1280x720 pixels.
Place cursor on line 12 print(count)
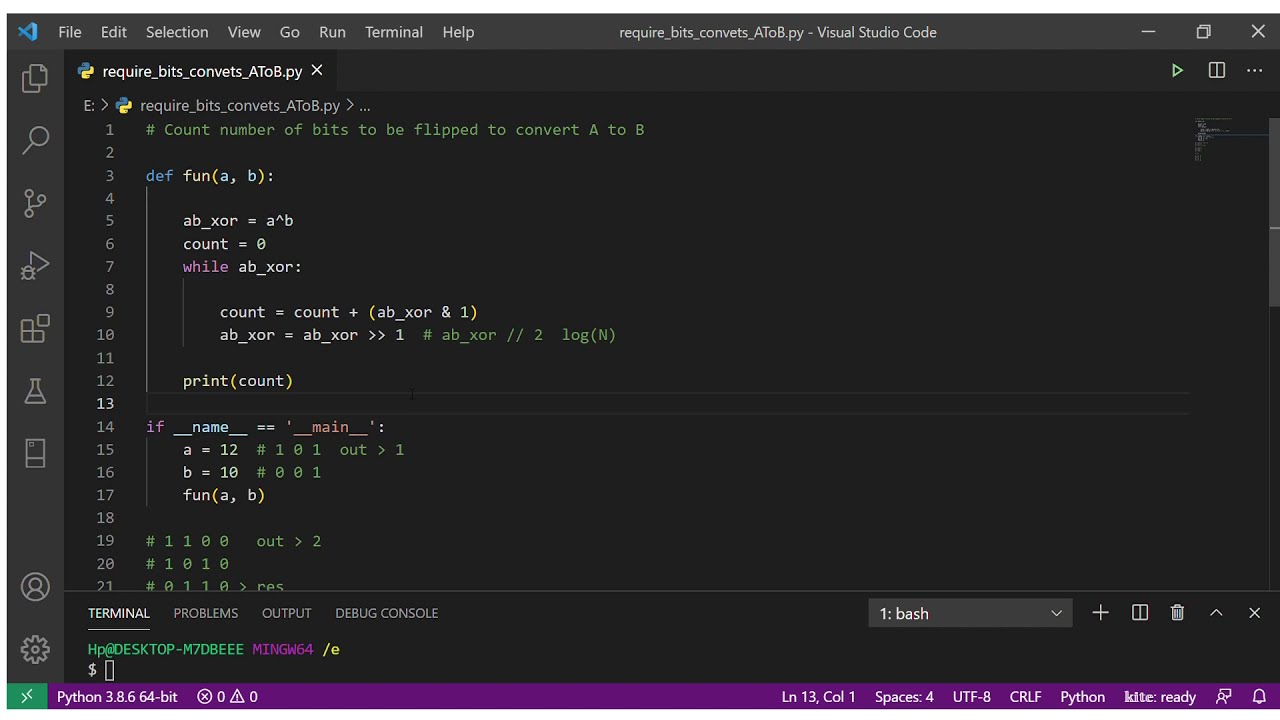[238, 381]
